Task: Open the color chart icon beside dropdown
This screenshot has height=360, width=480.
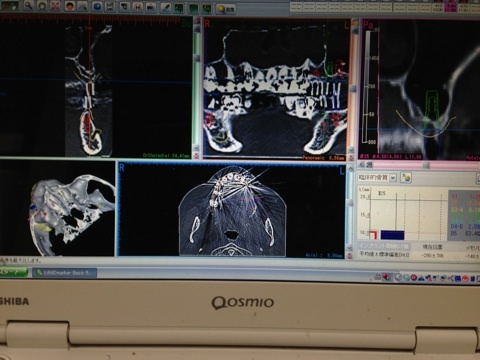Action: pos(406,177)
